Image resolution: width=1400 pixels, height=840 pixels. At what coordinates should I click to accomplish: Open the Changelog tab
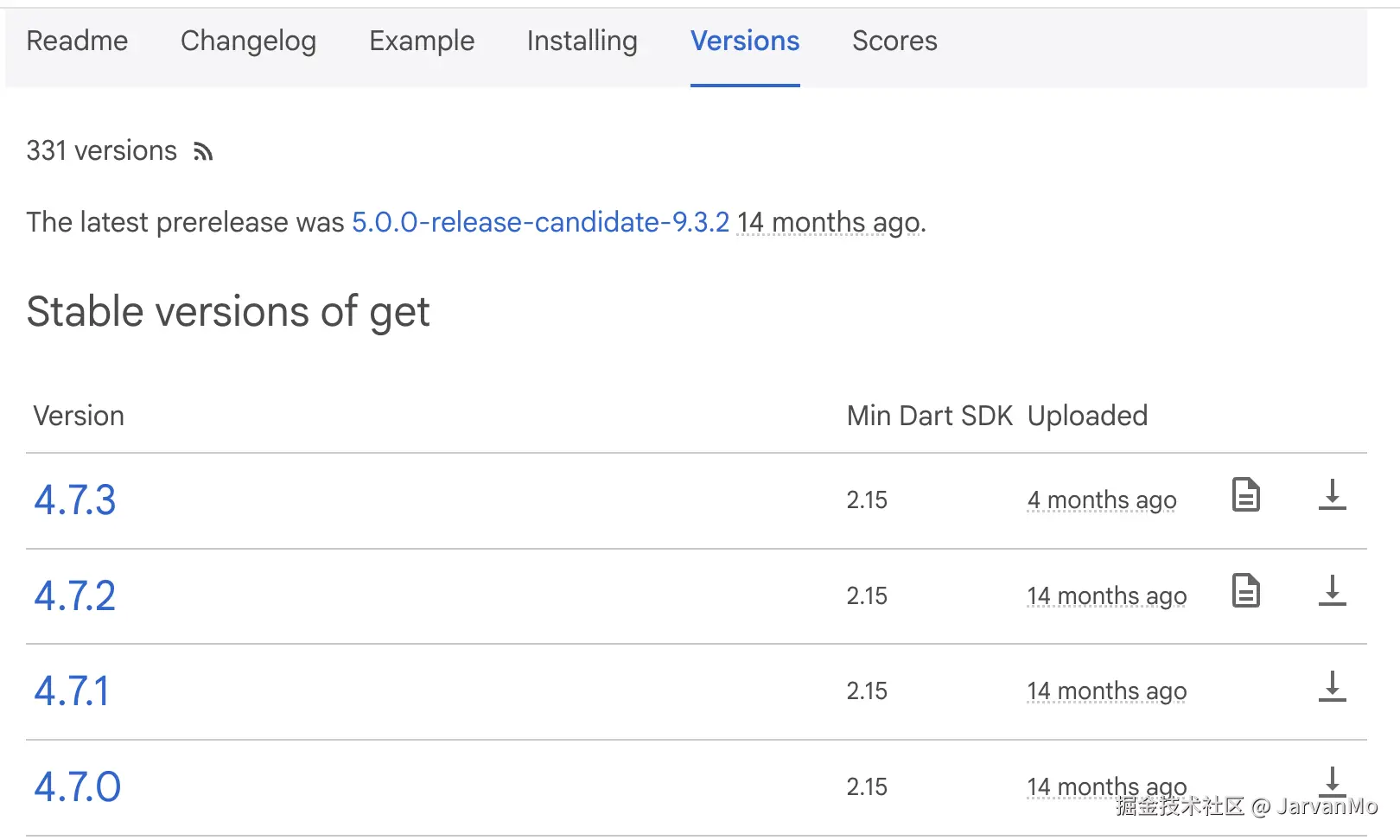pos(248,41)
